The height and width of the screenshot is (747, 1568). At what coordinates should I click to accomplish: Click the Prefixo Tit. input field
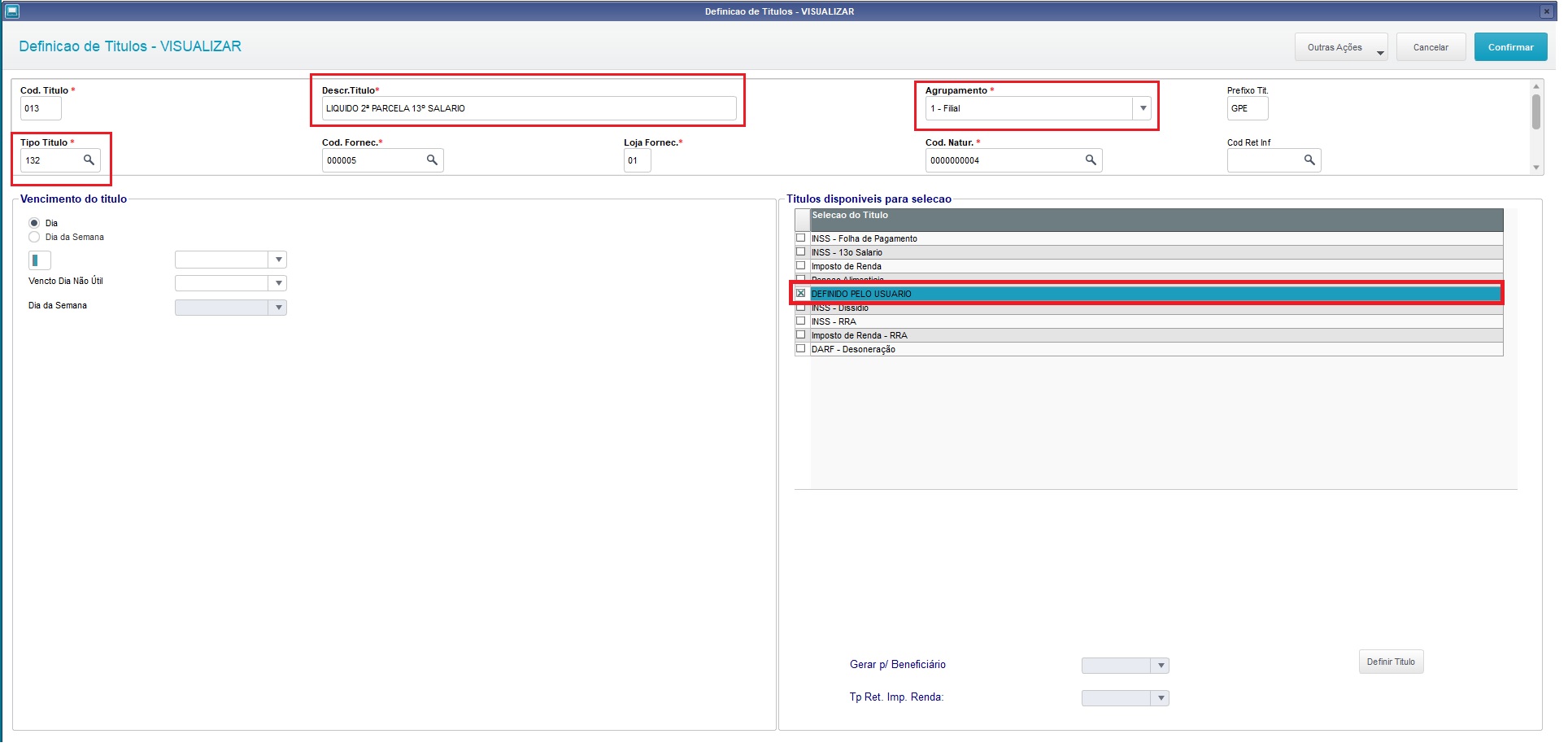1248,108
